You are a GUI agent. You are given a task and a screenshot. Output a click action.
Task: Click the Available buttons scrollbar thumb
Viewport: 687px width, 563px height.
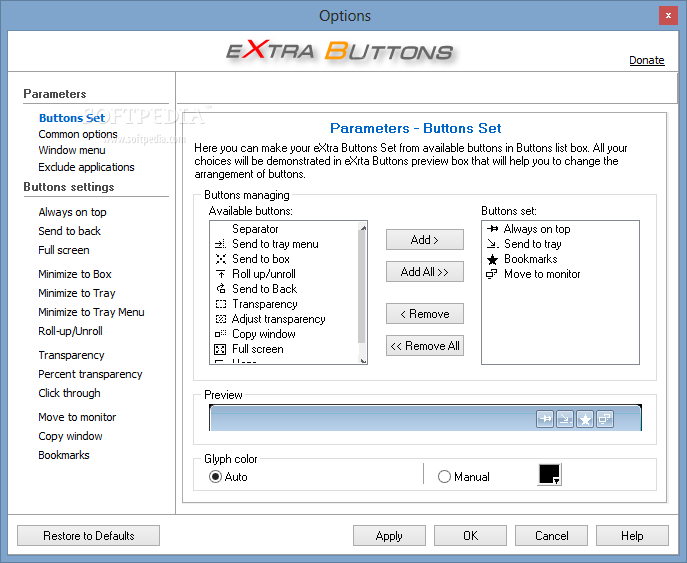tap(362, 287)
